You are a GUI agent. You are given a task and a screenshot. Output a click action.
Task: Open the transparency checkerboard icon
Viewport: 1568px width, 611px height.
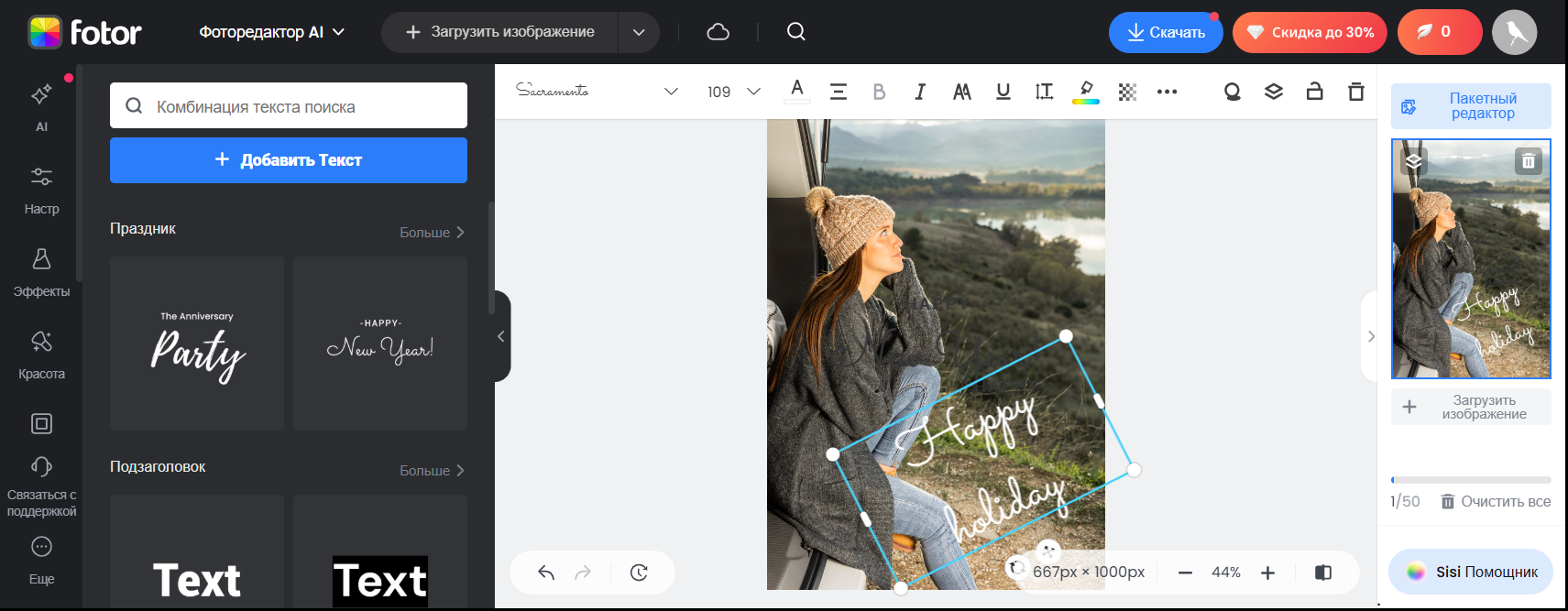point(1127,92)
